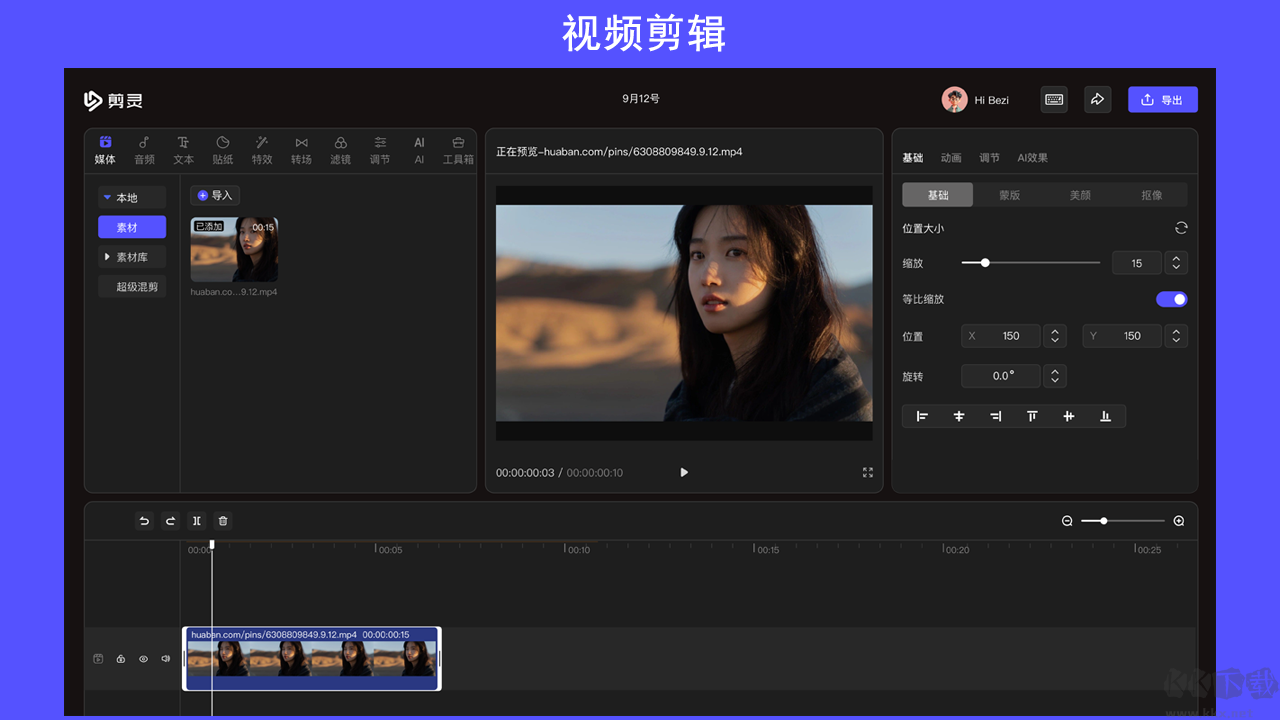This screenshot has width=1280, height=720.
Task: Open the AI panel in the toolbar
Action: click(419, 150)
